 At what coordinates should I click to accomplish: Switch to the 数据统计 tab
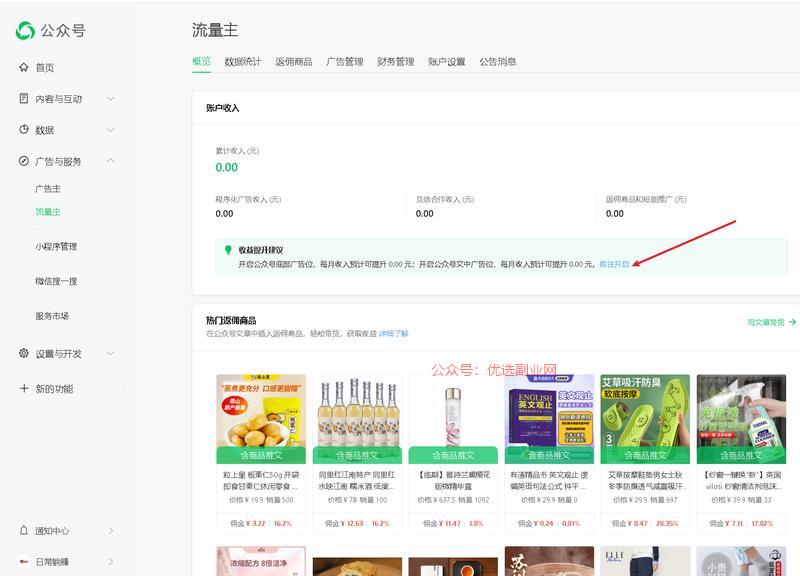tap(243, 62)
